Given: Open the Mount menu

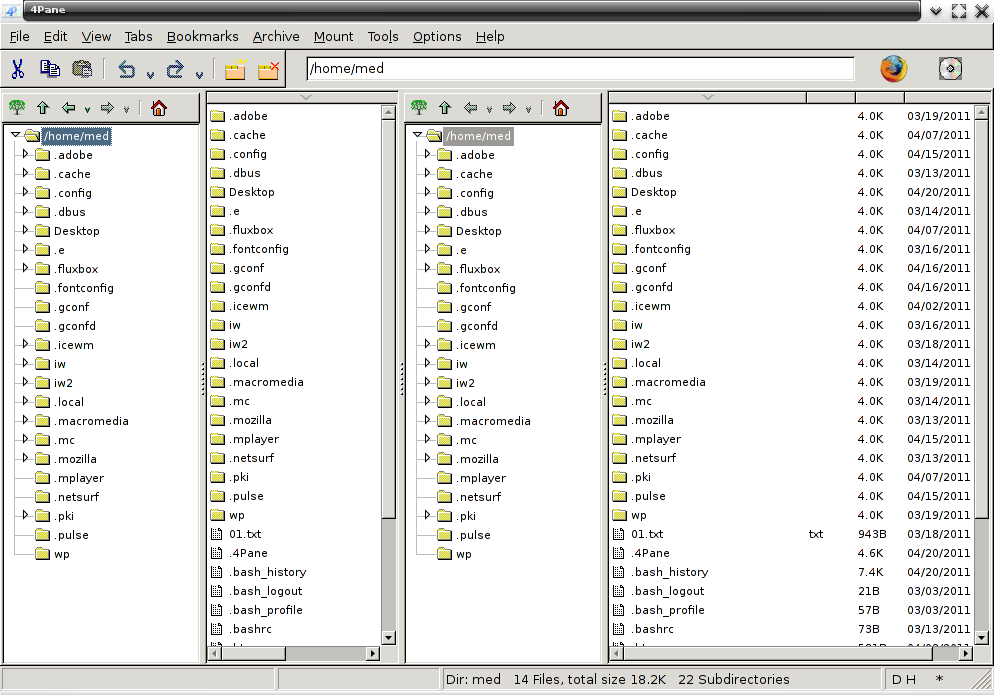Looking at the screenshot, I should (x=333, y=36).
